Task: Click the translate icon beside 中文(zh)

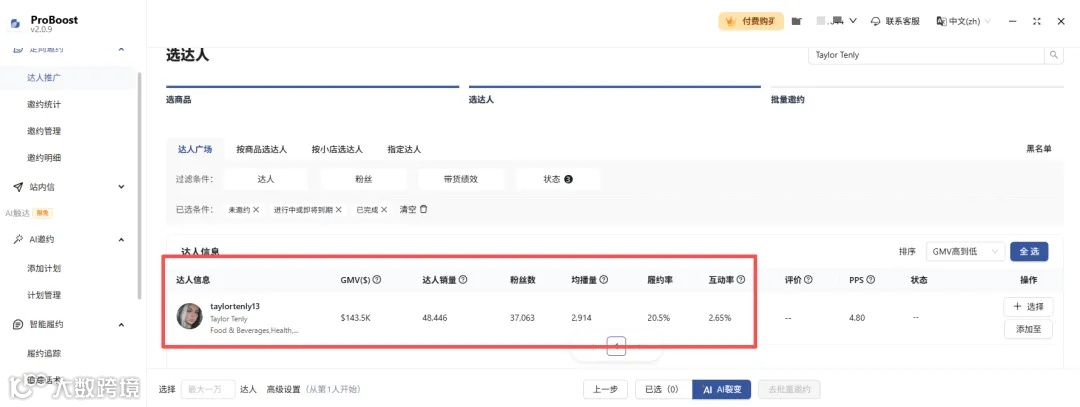Action: click(942, 21)
